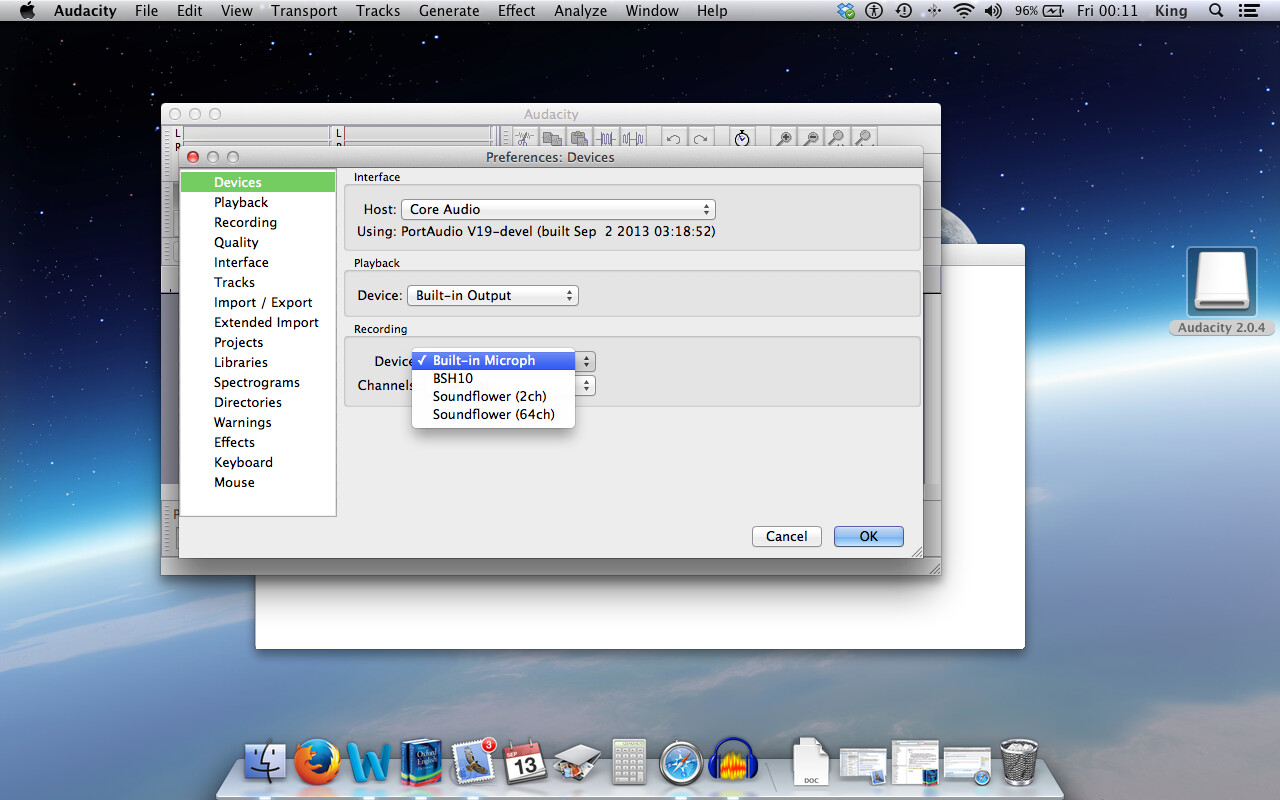Select Import / Export in preferences sidebar
The image size is (1280, 800).
click(258, 302)
